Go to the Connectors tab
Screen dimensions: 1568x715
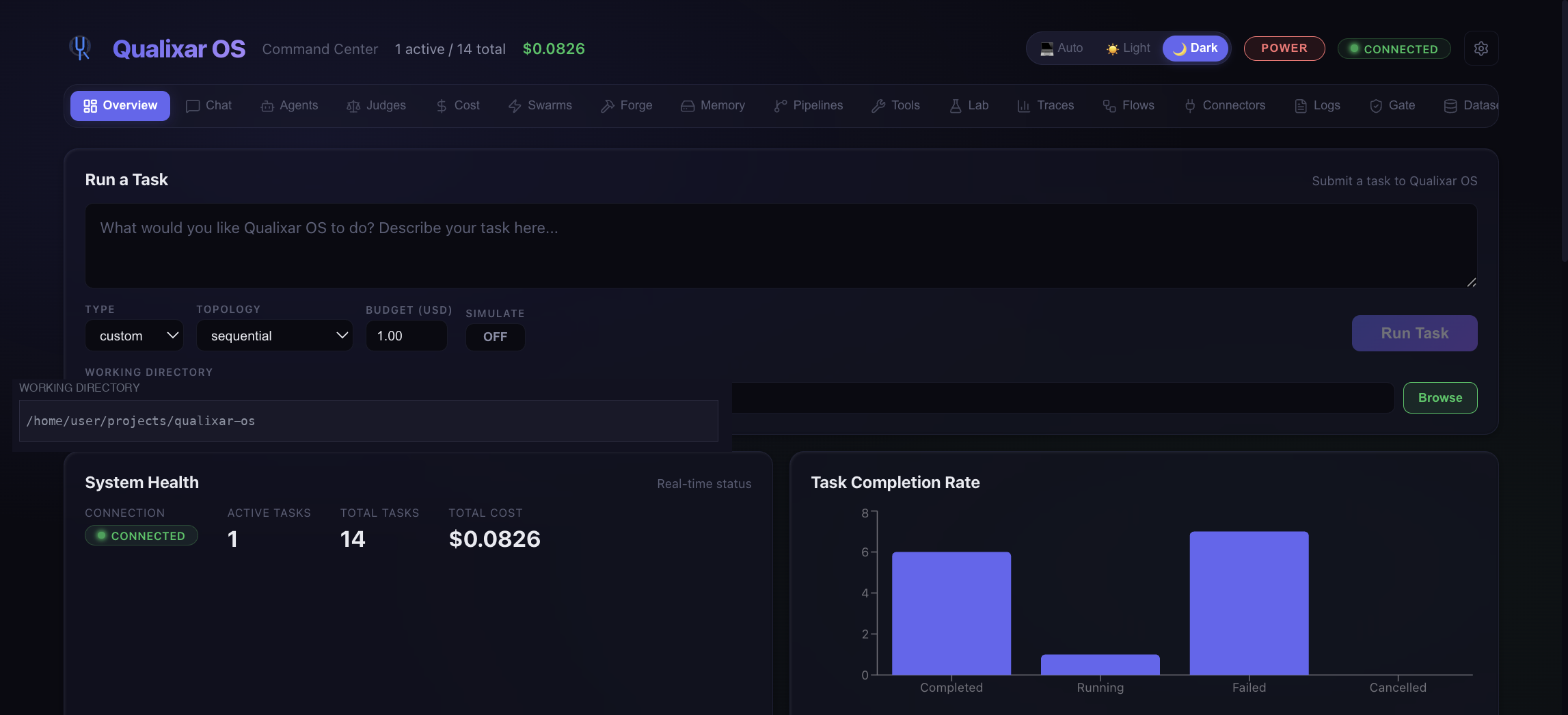1225,106
